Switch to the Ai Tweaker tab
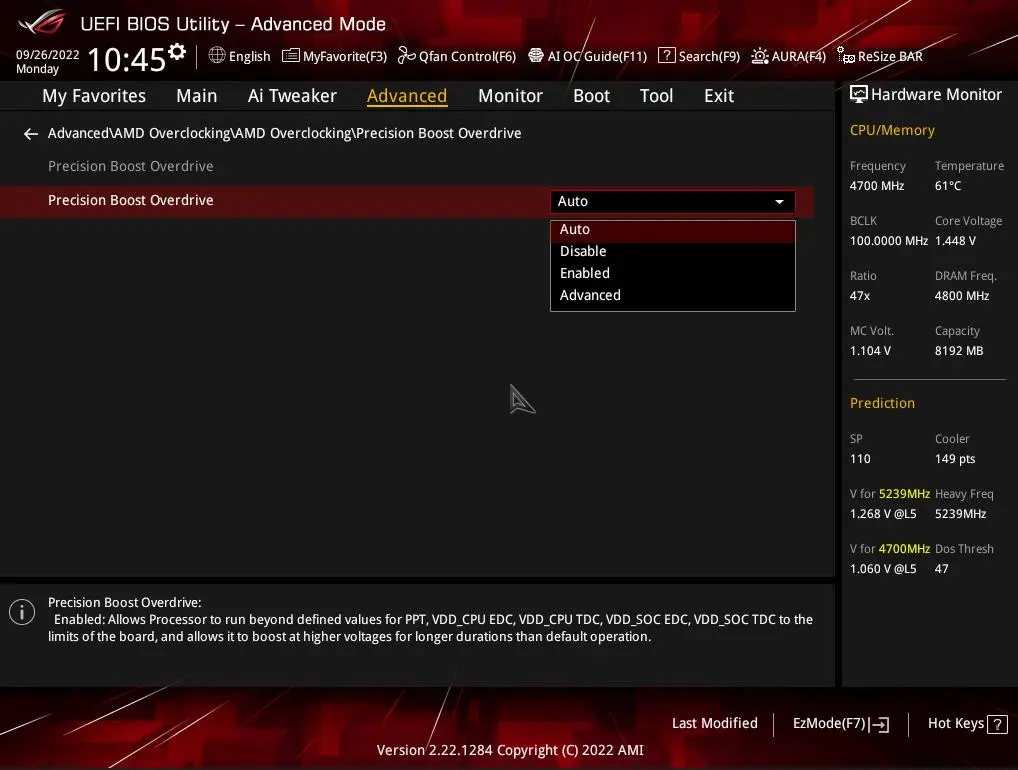This screenshot has width=1018, height=770. (292, 96)
